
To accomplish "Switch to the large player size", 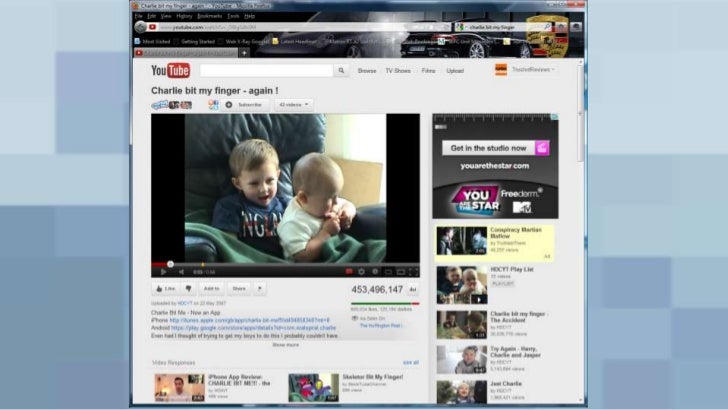I will click(401, 272).
